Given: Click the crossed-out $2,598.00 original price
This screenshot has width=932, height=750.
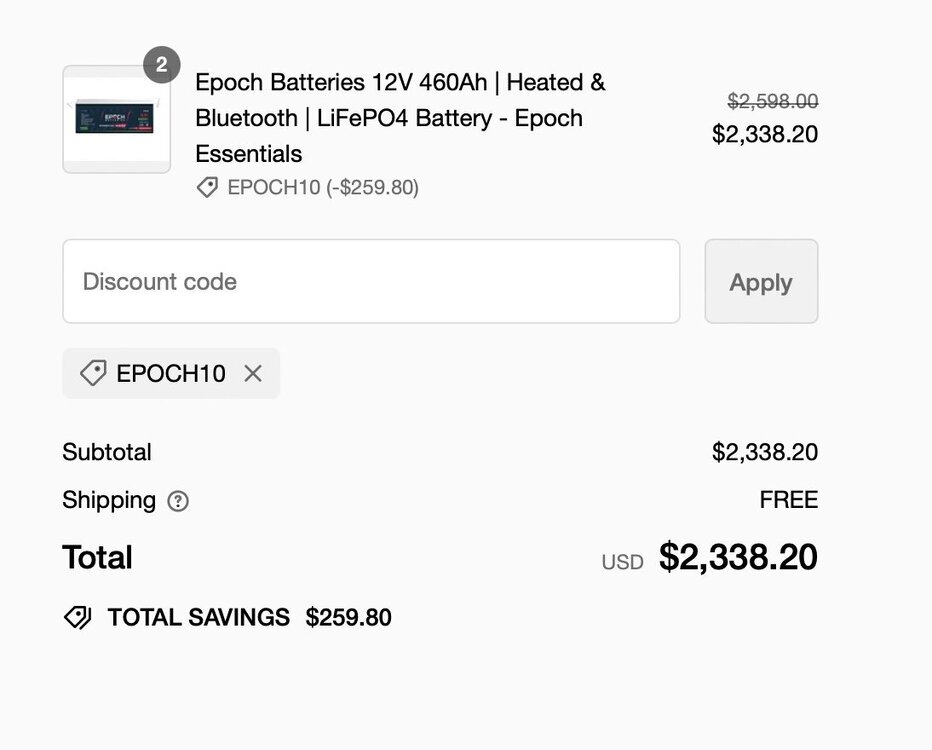Looking at the screenshot, I should [x=772, y=101].
